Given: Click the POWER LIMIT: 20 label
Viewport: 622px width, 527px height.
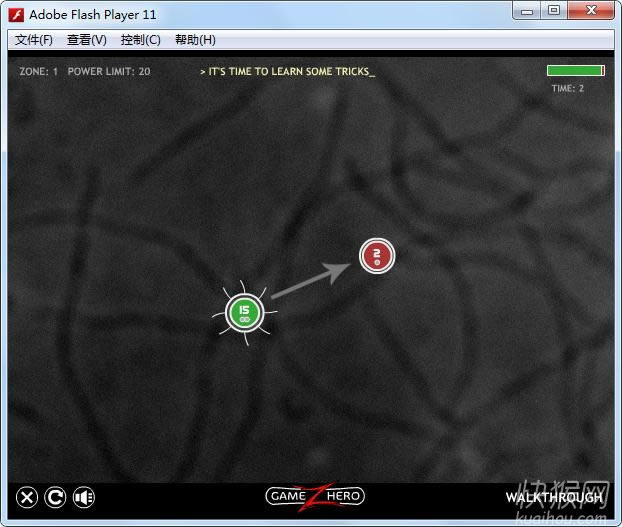Looking at the screenshot, I should (109, 72).
